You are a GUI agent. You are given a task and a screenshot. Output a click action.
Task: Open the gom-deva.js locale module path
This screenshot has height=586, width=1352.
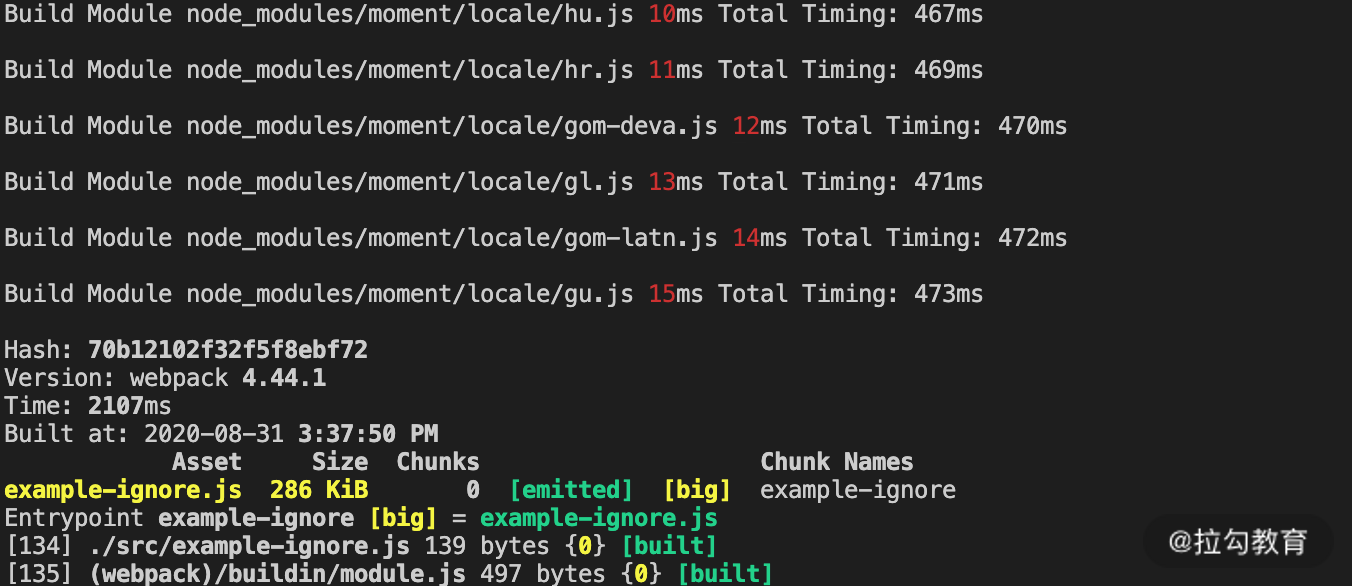[451, 126]
